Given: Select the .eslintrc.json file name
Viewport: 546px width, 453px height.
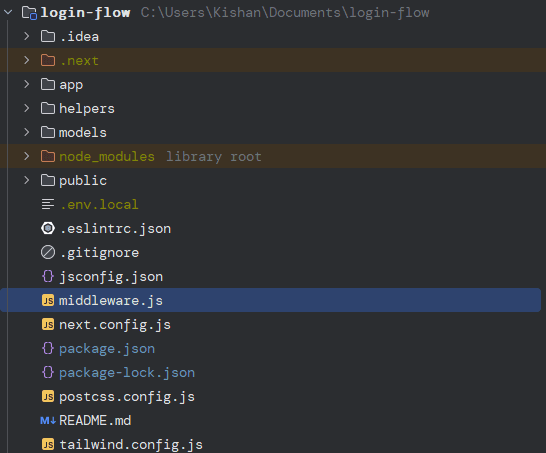Looking at the screenshot, I should click(x=115, y=229).
